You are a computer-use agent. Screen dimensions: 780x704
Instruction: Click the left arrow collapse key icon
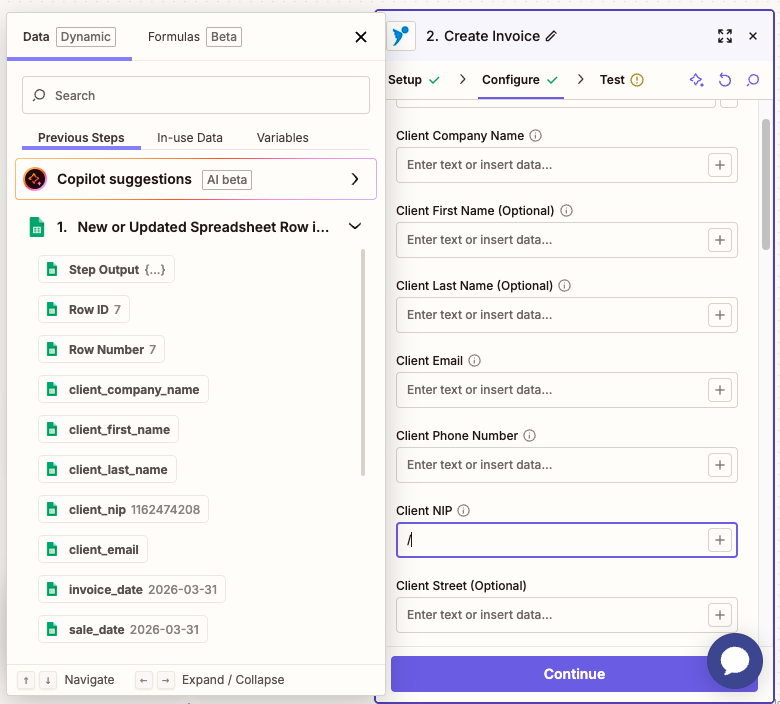(x=144, y=680)
